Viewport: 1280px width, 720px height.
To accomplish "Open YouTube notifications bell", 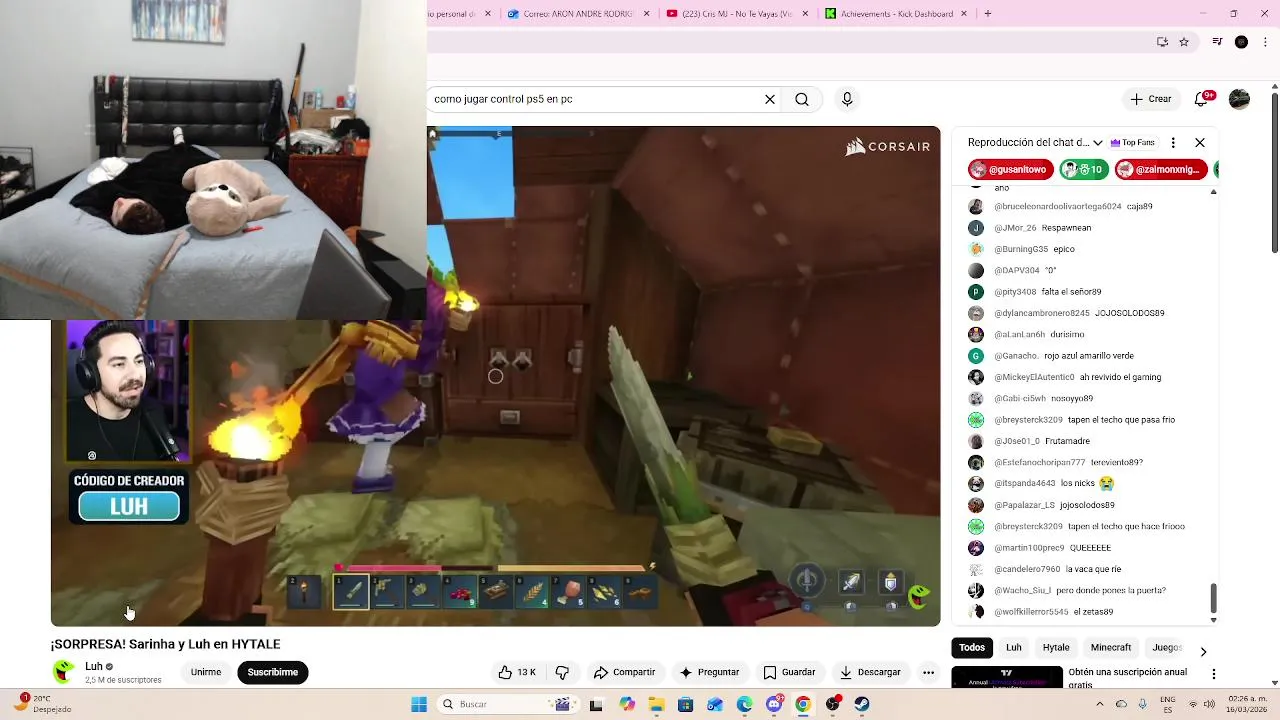I will point(1203,99).
